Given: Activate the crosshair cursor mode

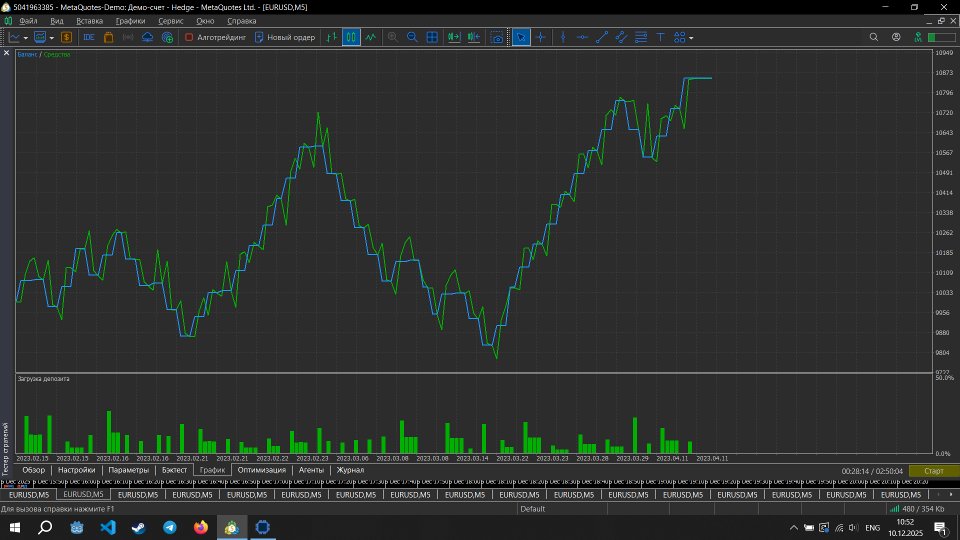Looking at the screenshot, I should click(540, 37).
